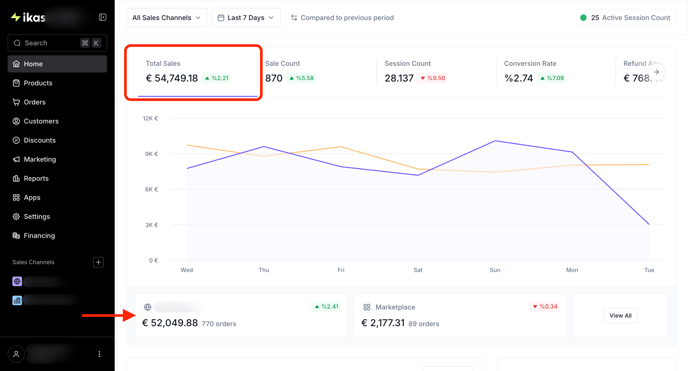
Task: Click the storefront card showing € 52,049.88
Action: pyautogui.click(x=241, y=316)
